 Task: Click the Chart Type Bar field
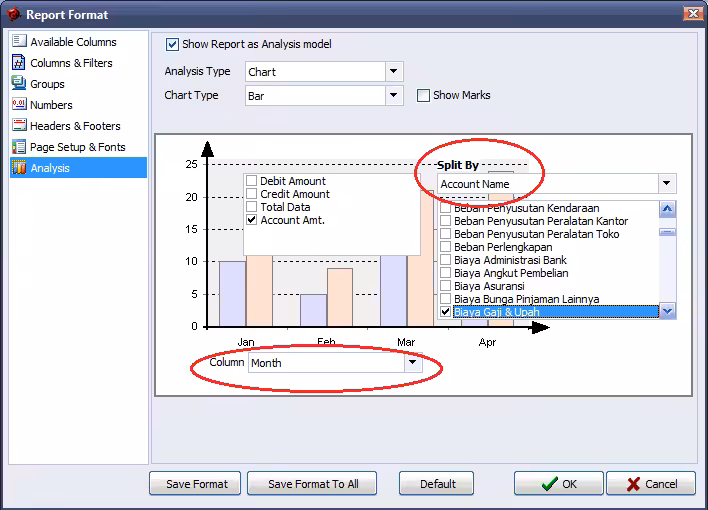(315, 95)
